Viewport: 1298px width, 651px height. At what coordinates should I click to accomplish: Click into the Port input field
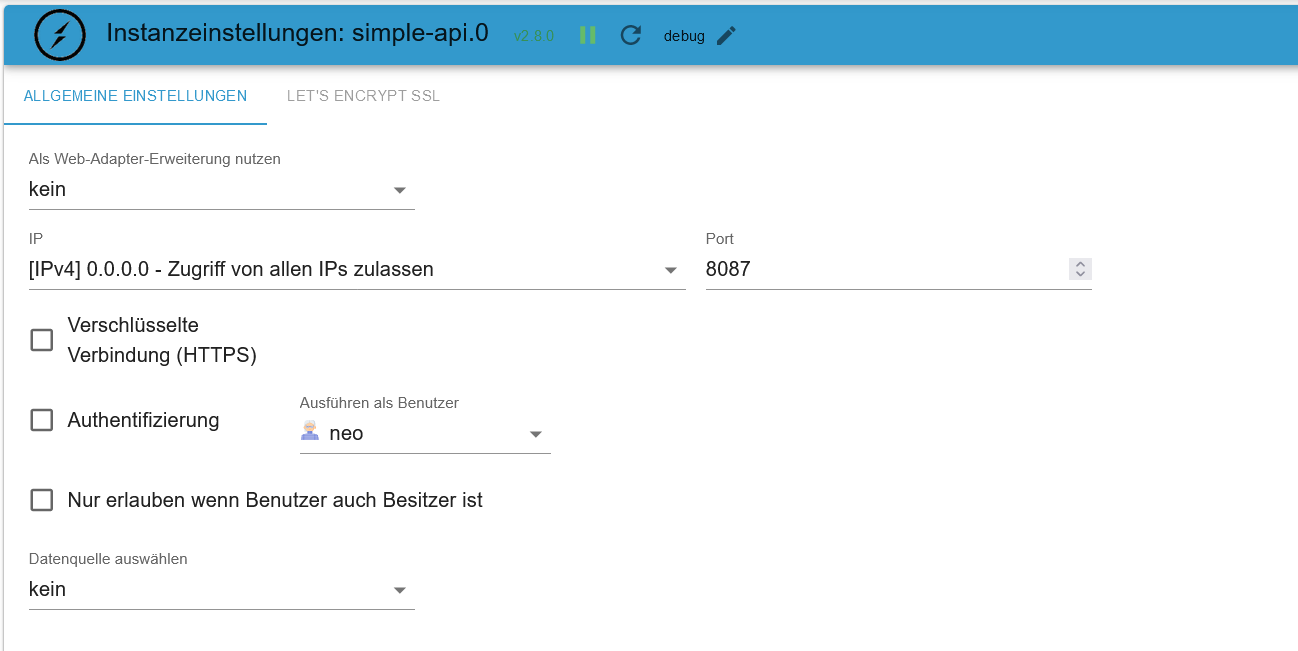(x=880, y=269)
